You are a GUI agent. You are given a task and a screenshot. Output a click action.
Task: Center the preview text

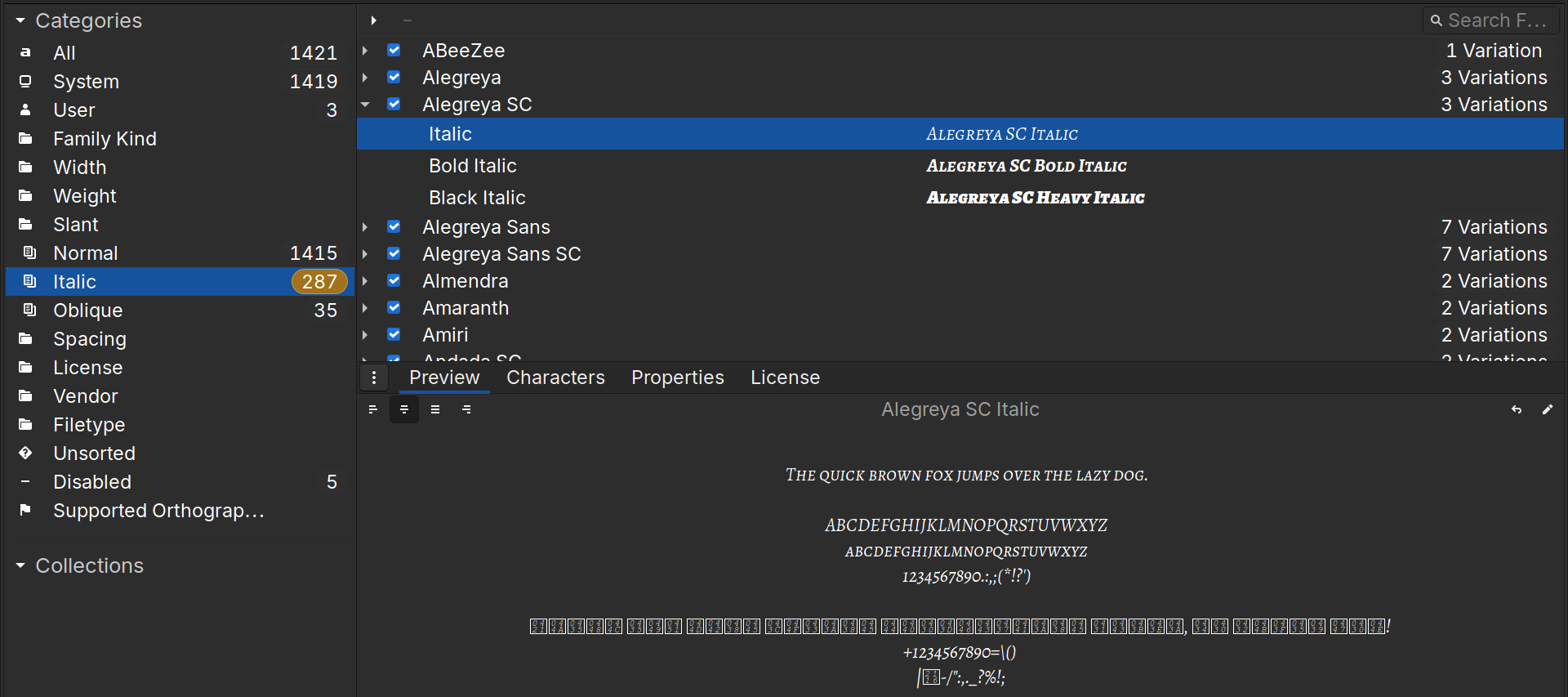click(404, 409)
